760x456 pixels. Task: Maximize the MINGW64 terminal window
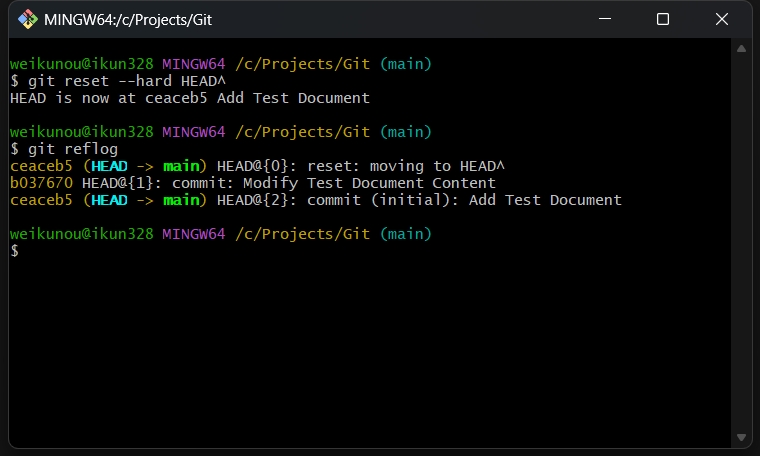[663, 19]
